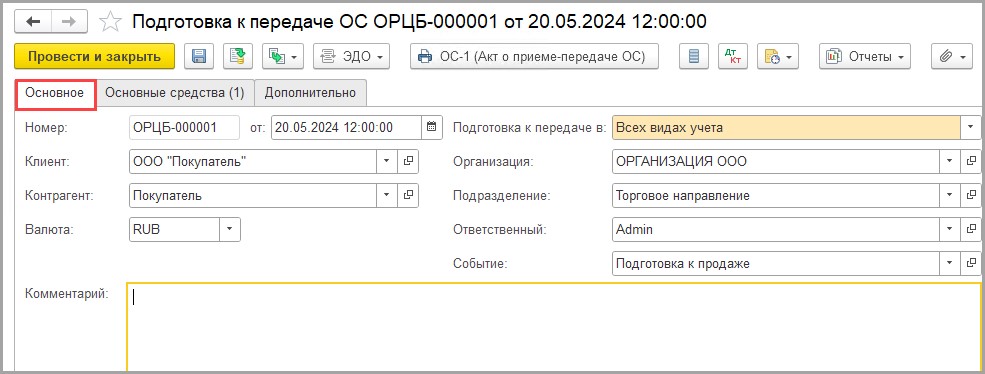Open the calendar picker for date
The height and width of the screenshot is (374, 985).
tap(432, 128)
